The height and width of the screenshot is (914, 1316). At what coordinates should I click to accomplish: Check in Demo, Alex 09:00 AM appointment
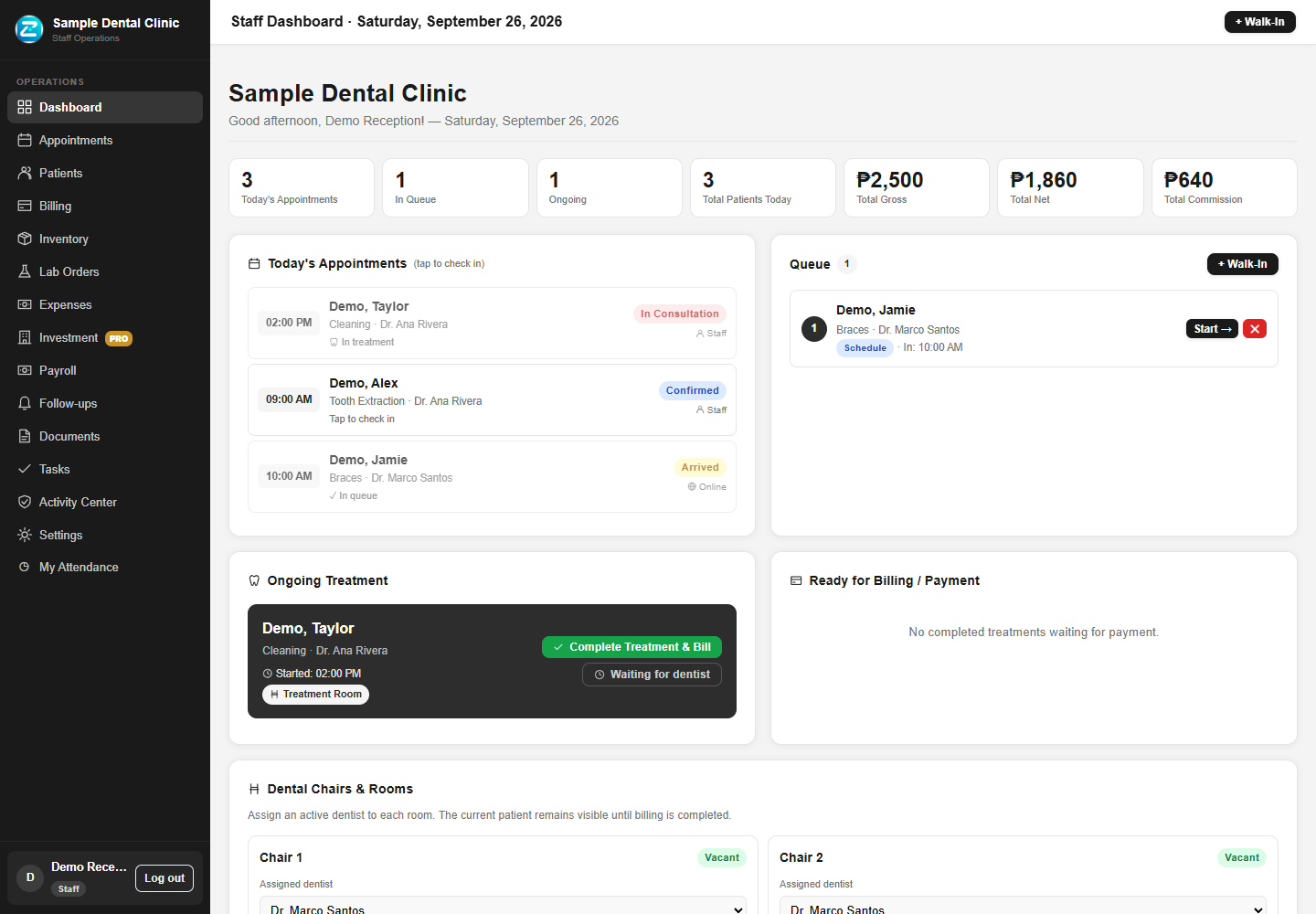point(492,400)
